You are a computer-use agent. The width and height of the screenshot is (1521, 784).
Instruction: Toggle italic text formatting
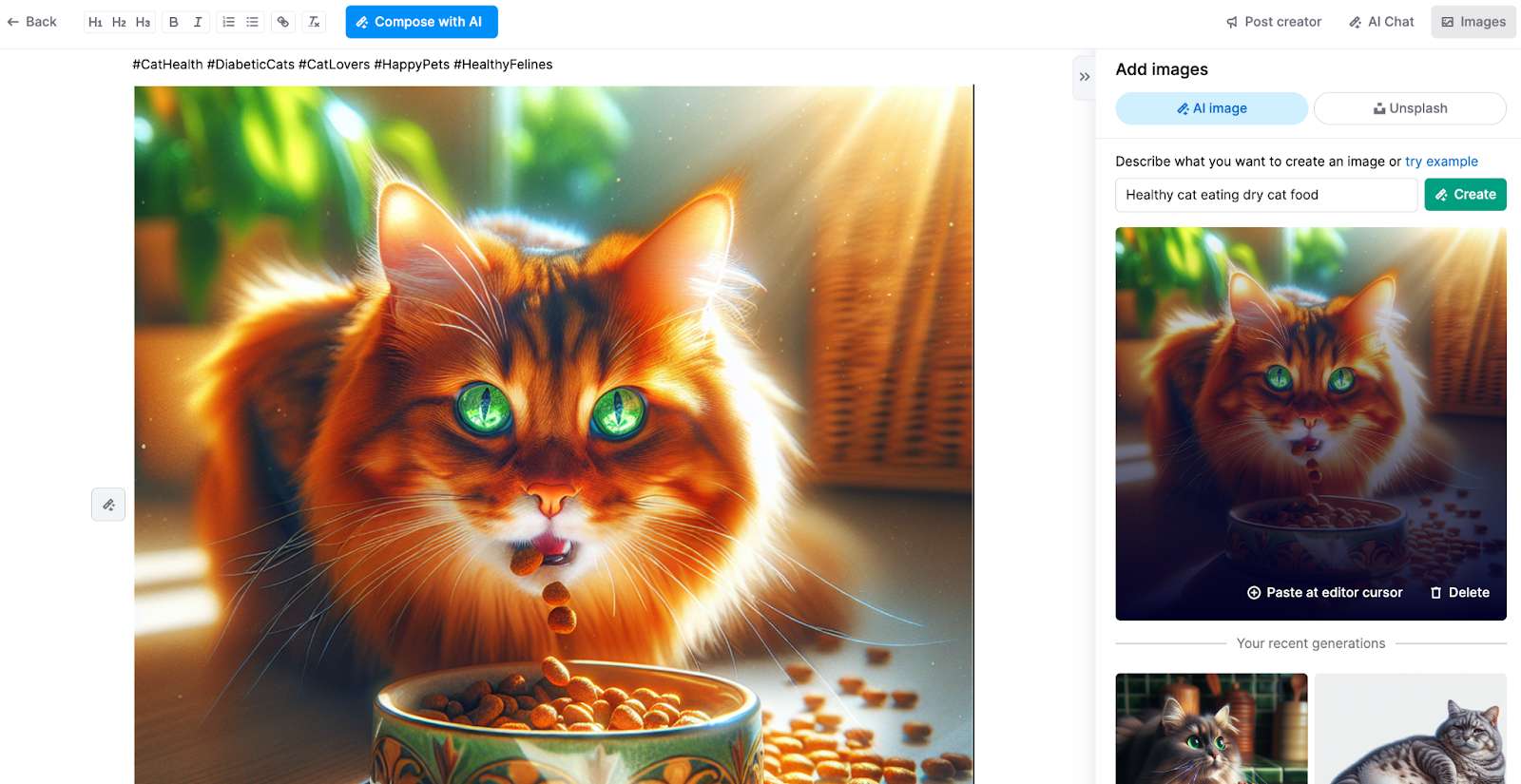[198, 22]
